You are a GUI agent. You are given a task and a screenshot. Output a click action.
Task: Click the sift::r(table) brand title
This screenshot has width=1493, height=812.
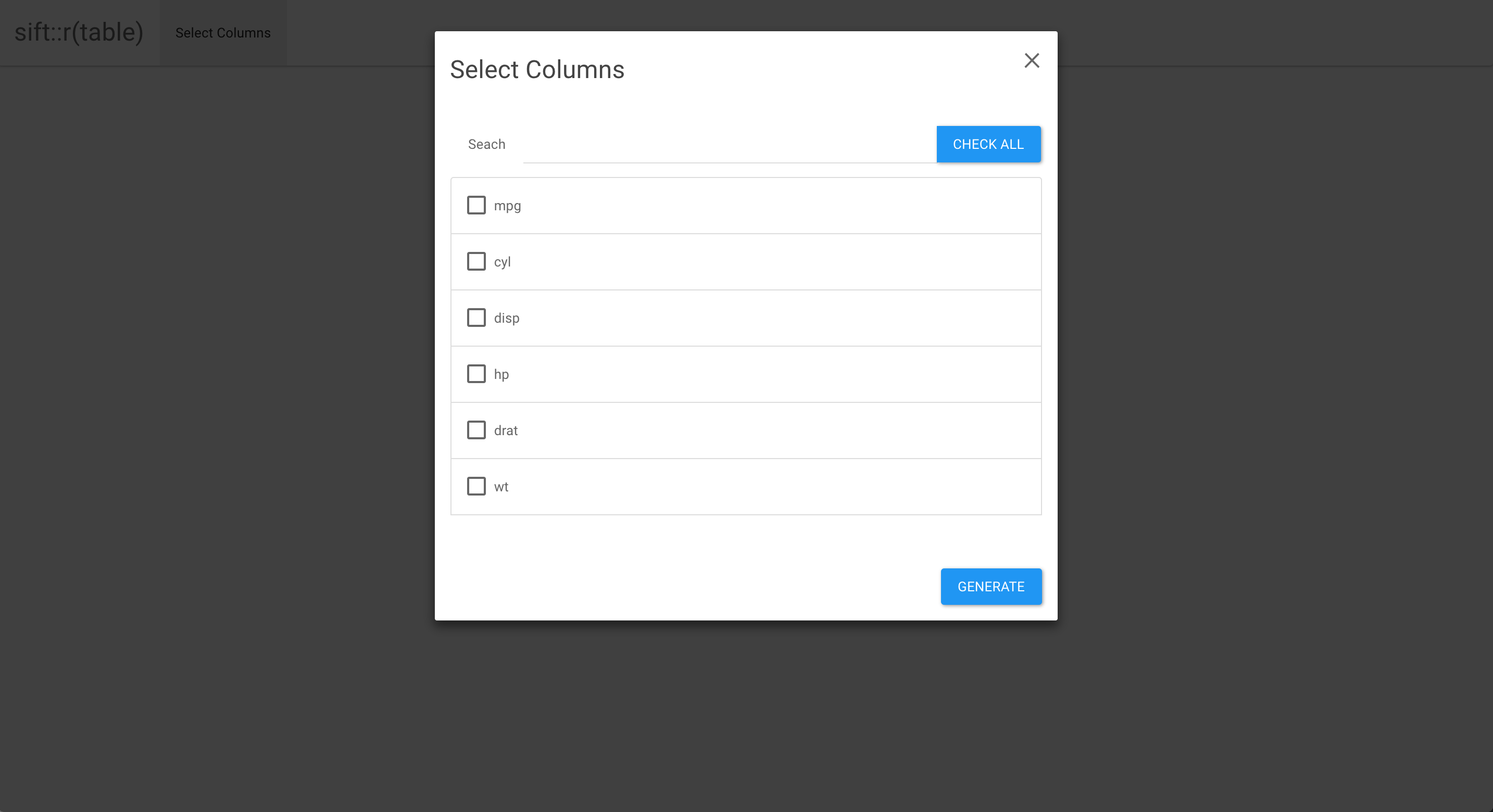(x=79, y=32)
